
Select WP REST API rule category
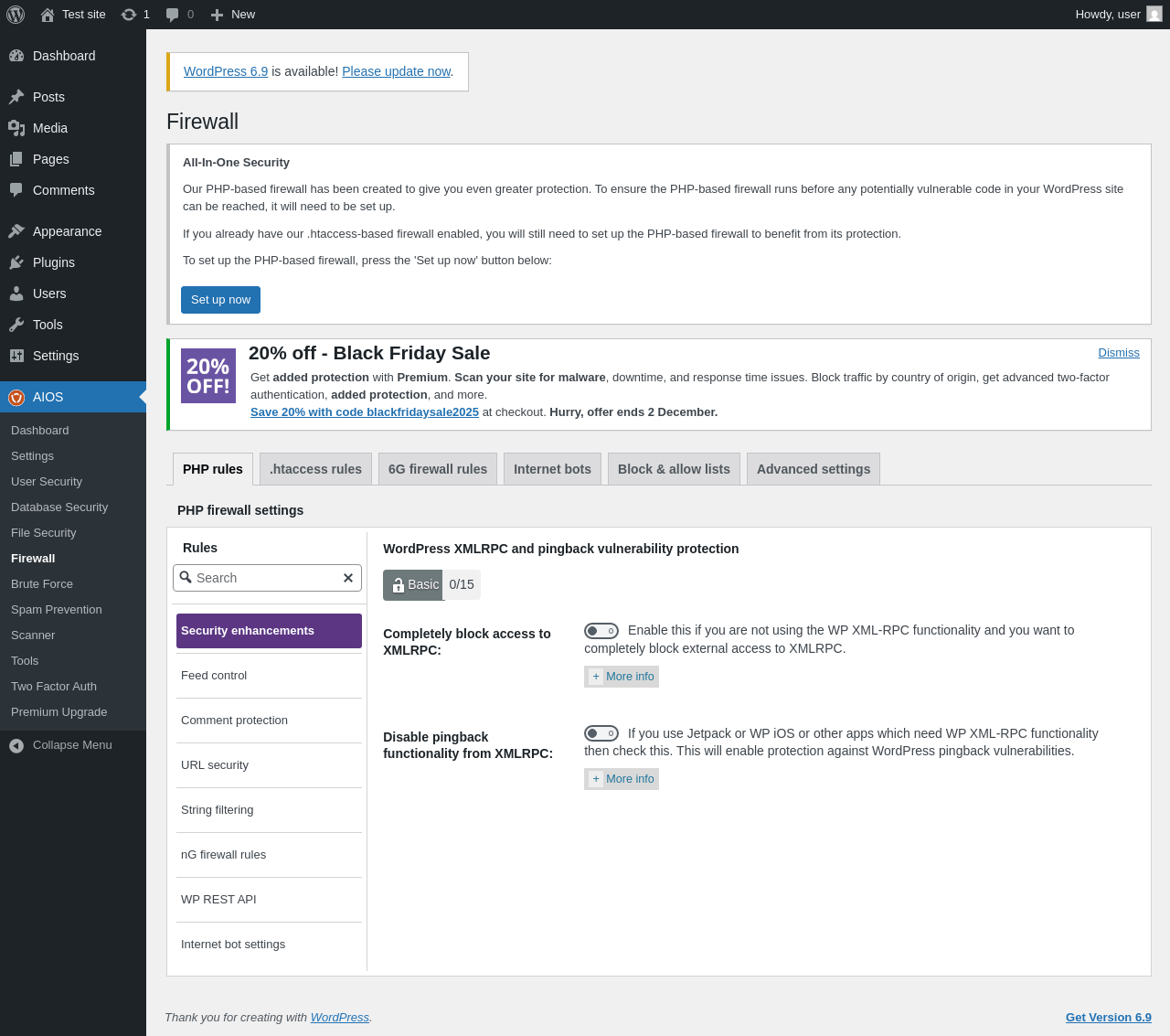click(x=269, y=900)
